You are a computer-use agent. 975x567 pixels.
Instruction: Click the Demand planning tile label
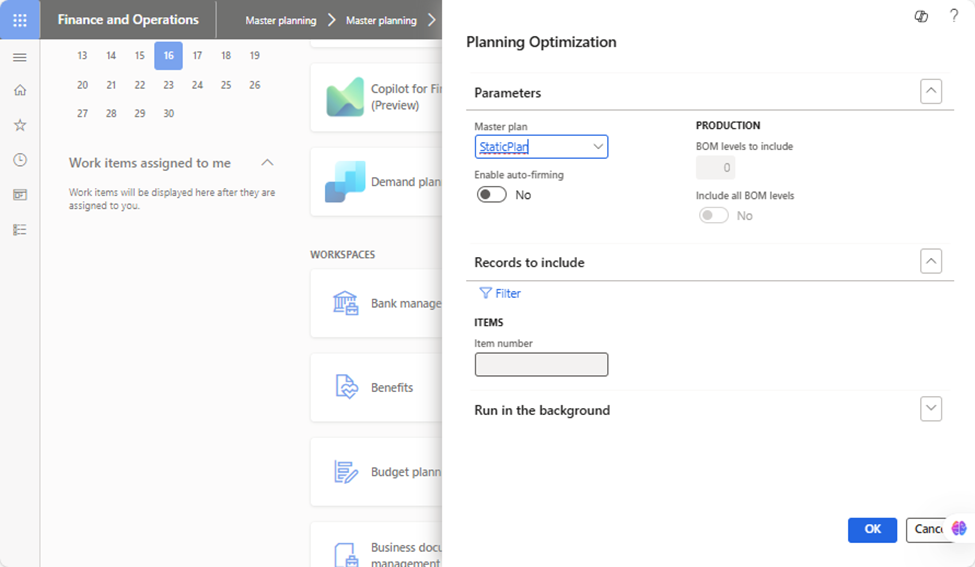click(406, 182)
